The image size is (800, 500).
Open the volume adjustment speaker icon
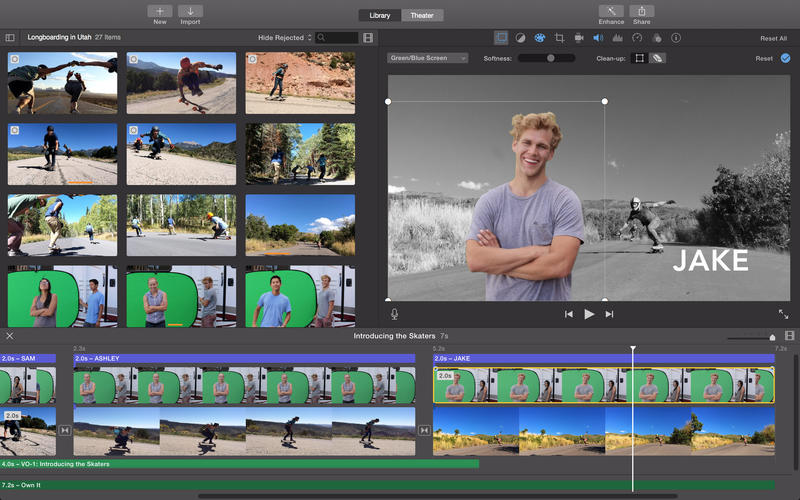tap(598, 38)
